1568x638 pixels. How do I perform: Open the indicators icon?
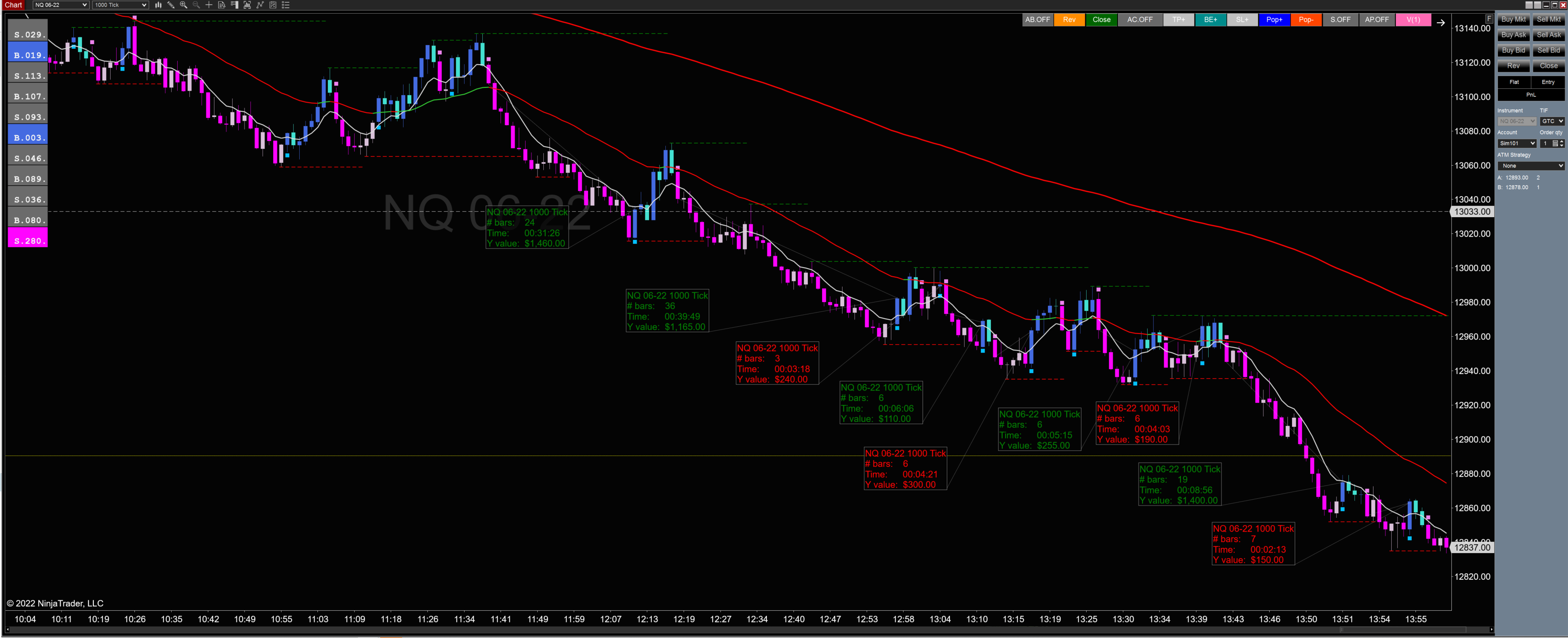point(260,5)
